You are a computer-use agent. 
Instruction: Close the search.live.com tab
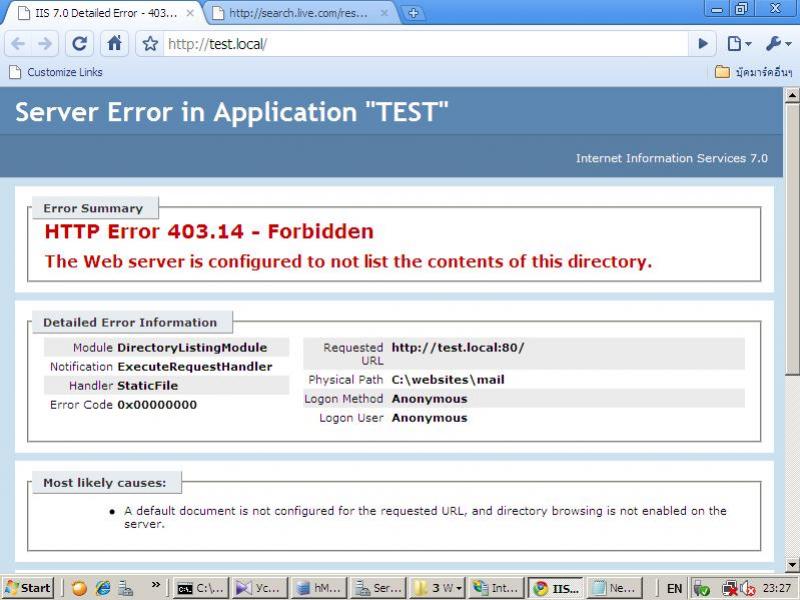(x=385, y=13)
